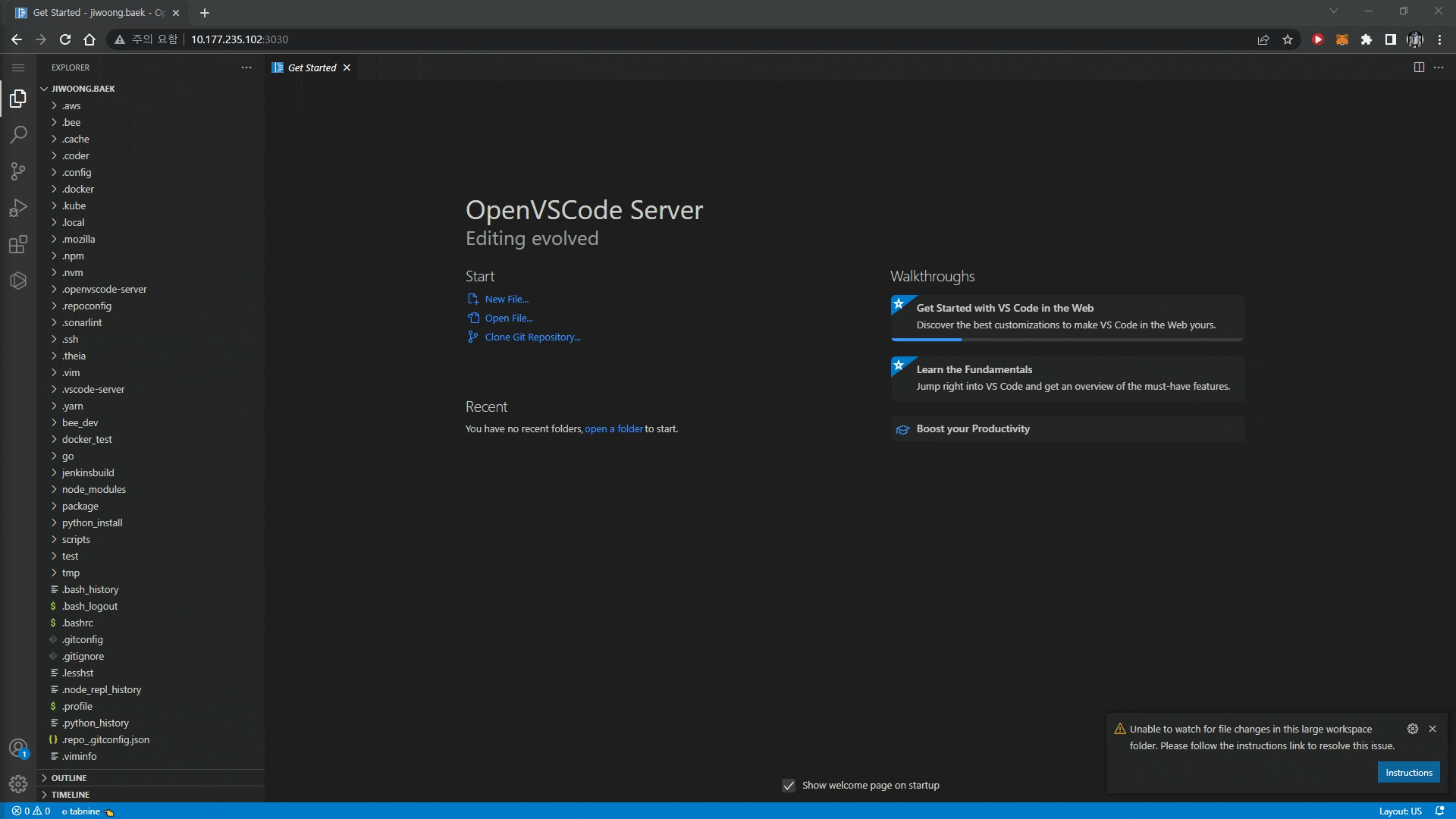Click the Instructions button in notification
1456x819 pixels.
(x=1408, y=773)
